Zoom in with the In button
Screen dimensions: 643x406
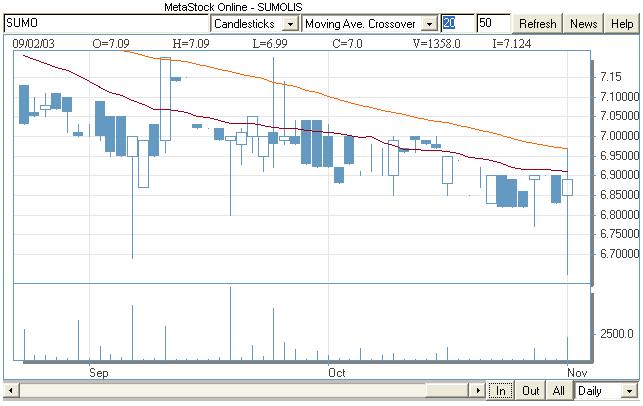500,390
